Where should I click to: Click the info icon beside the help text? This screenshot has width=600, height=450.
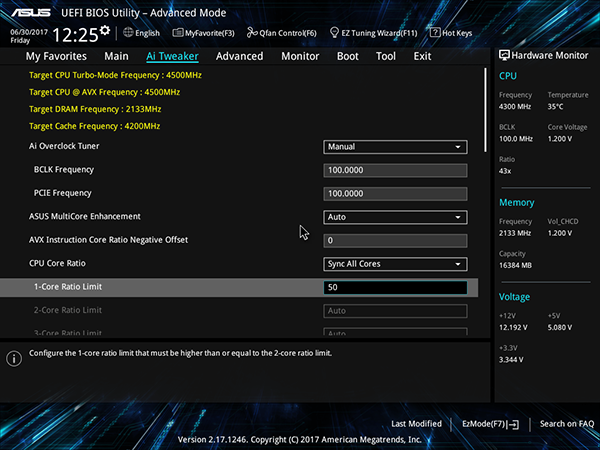14,359
